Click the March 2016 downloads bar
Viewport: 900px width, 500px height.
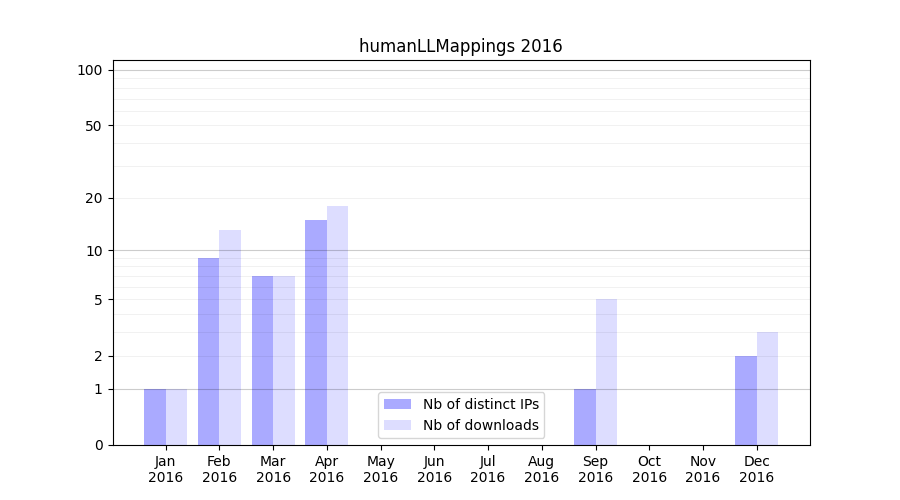284,360
